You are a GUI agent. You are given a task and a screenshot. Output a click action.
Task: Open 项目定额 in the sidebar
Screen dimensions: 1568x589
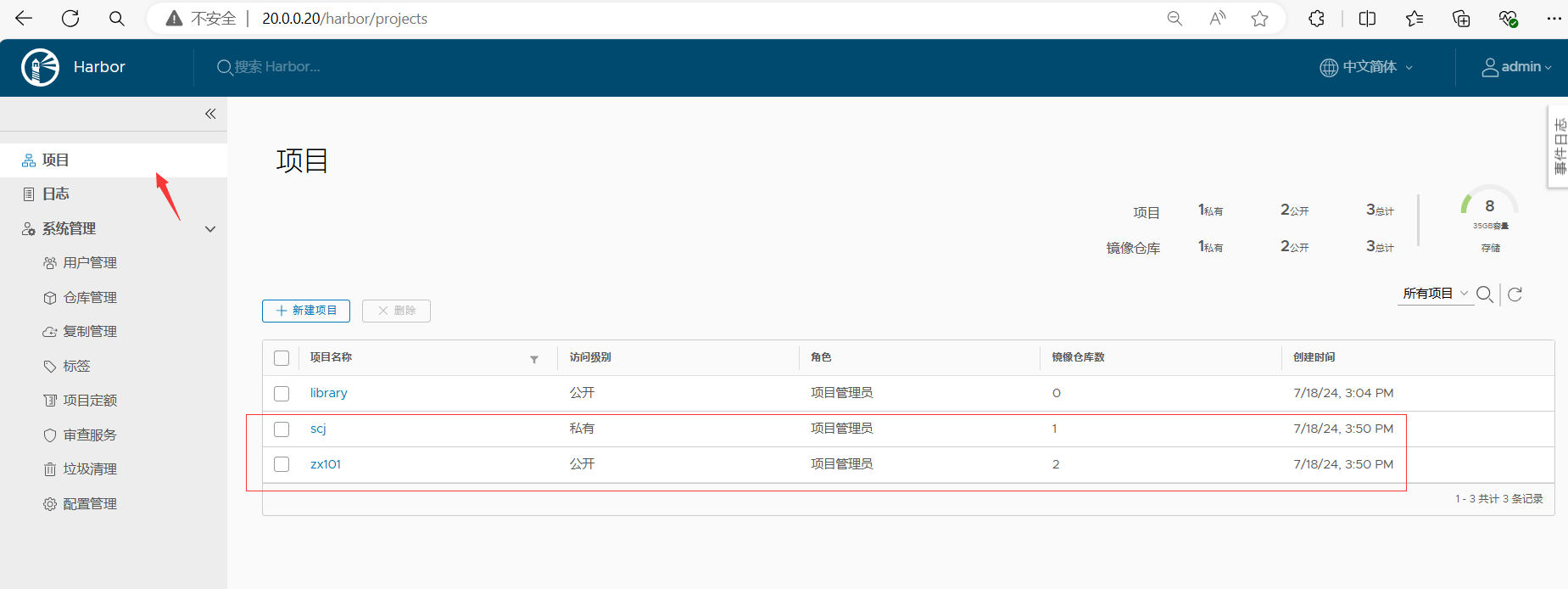90,401
